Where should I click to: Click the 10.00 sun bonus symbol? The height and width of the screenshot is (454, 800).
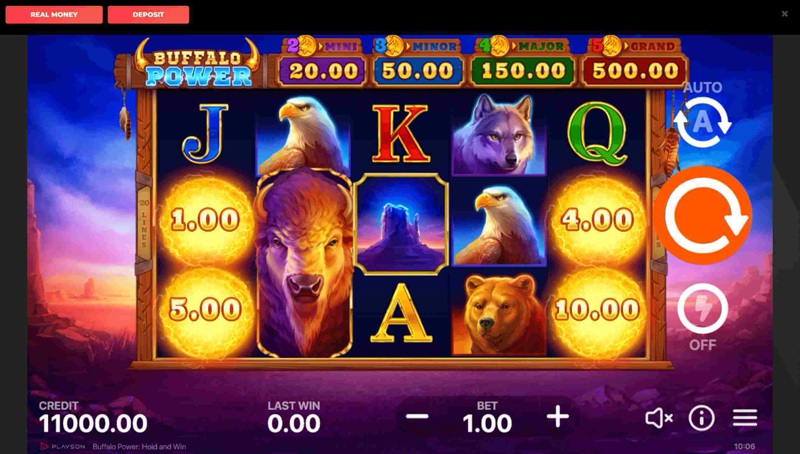pyautogui.click(x=597, y=310)
